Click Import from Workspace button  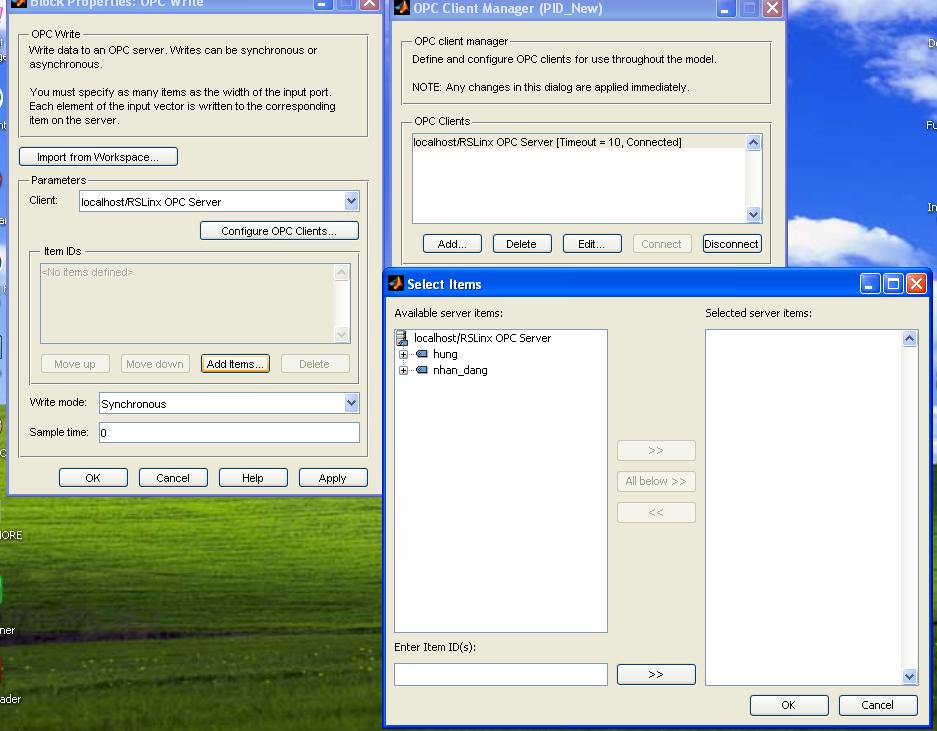99,157
